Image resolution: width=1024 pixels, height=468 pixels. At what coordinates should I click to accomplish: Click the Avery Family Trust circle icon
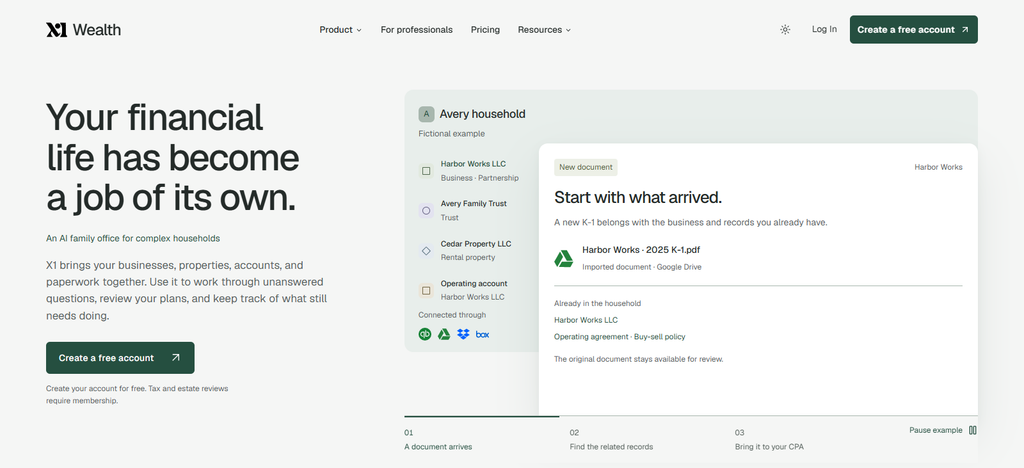[x=426, y=211]
